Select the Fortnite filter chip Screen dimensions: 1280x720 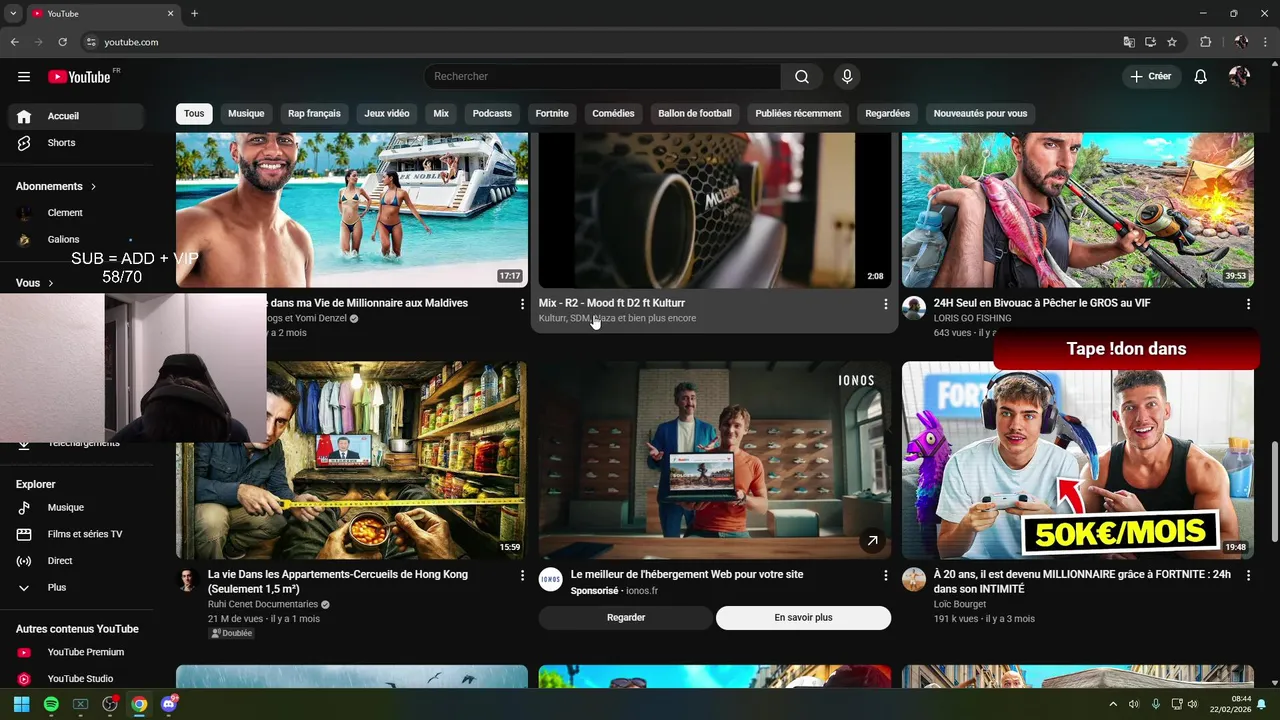(552, 114)
